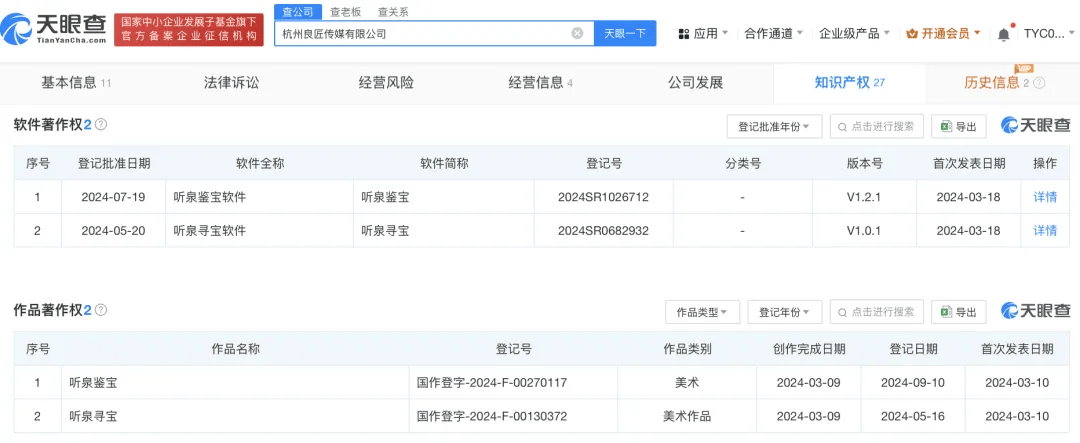Screen dimensions: 1080x443
Task: Select the 查老板 search tab
Action: click(346, 12)
